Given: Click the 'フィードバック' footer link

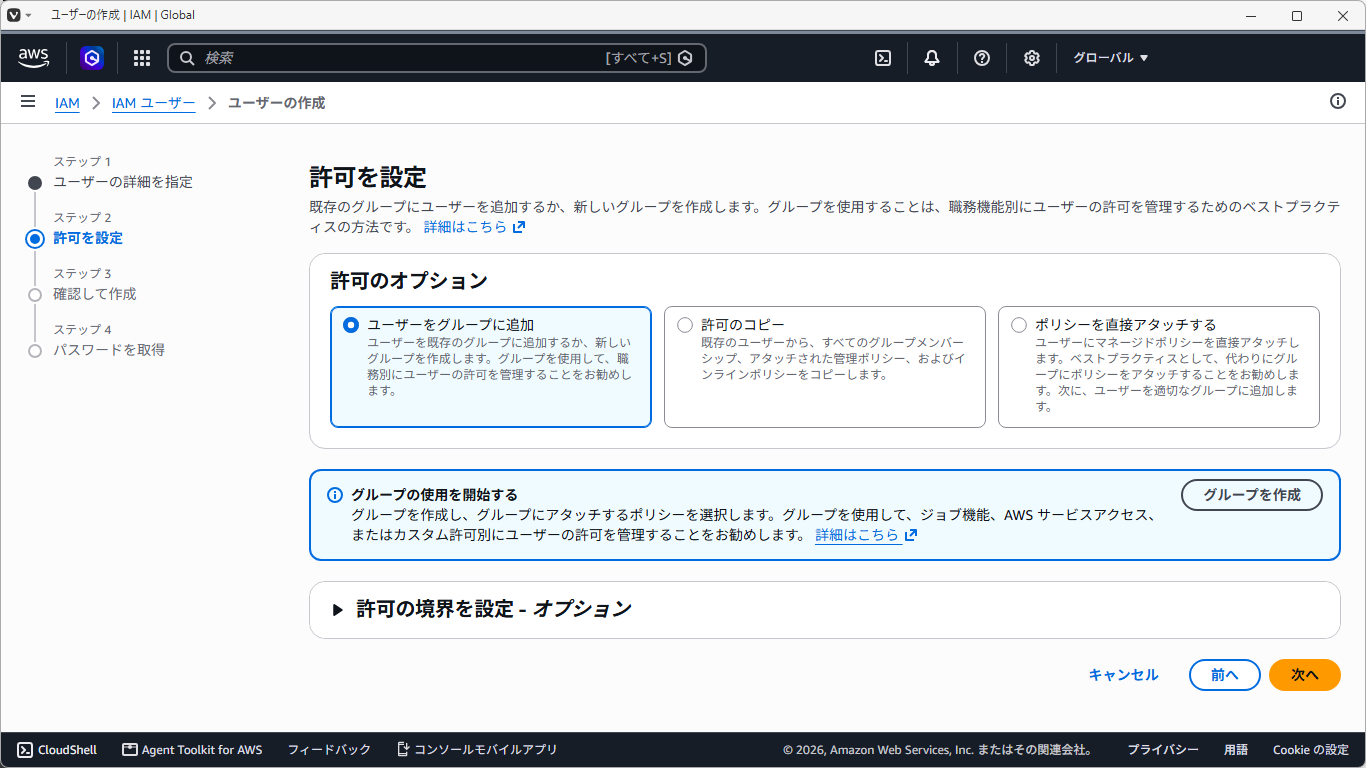Looking at the screenshot, I should point(329,750).
